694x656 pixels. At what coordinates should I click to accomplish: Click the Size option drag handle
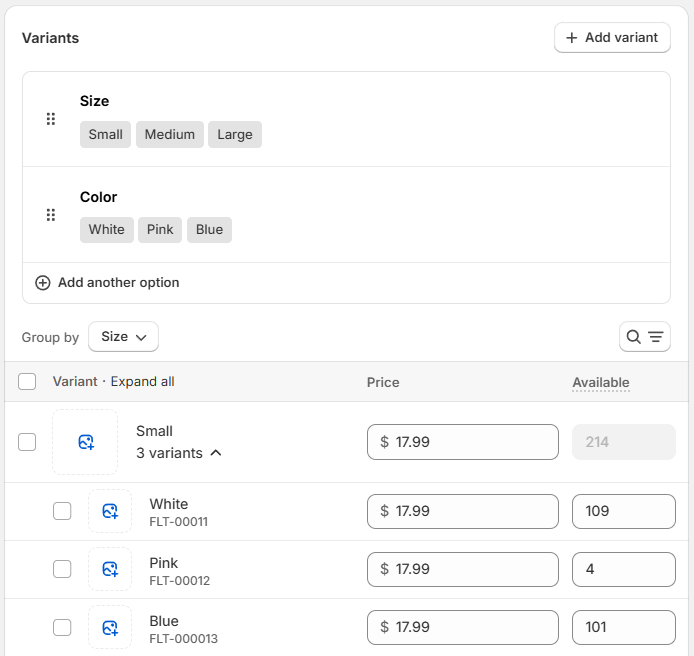pos(51,119)
